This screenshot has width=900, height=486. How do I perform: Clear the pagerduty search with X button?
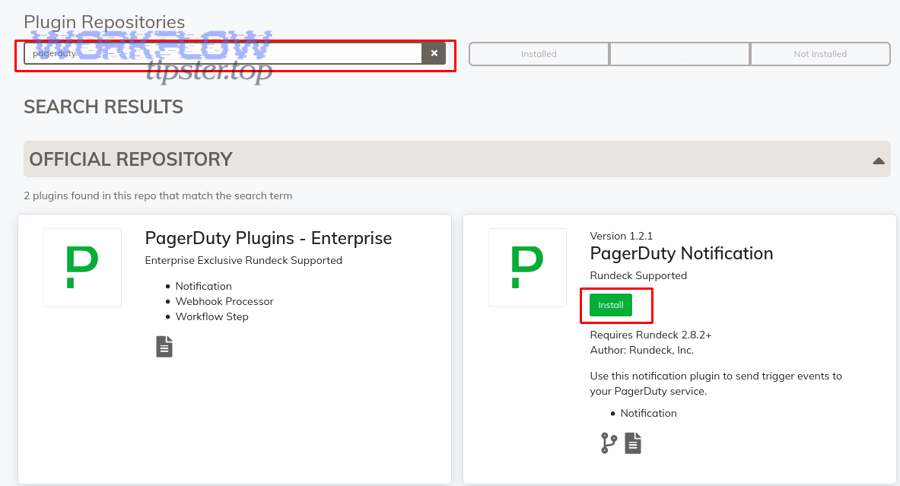click(x=434, y=53)
